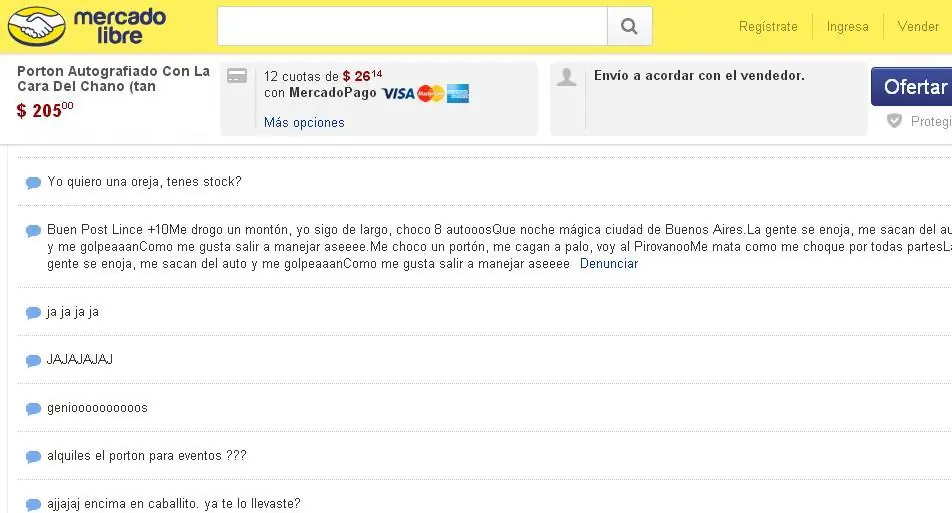The image size is (952, 513).
Task: Click the MasterCard logo
Action: 431,93
